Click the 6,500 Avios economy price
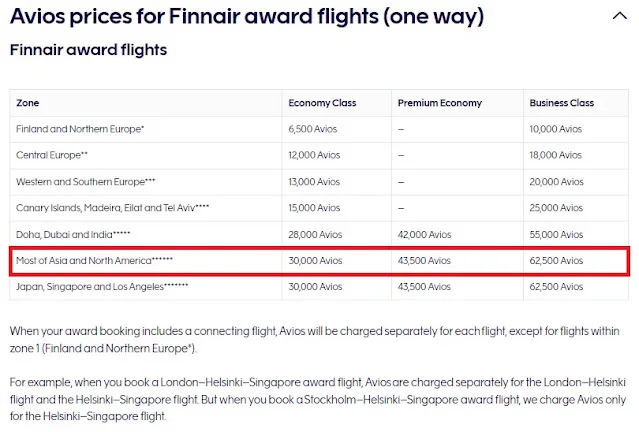 point(313,129)
